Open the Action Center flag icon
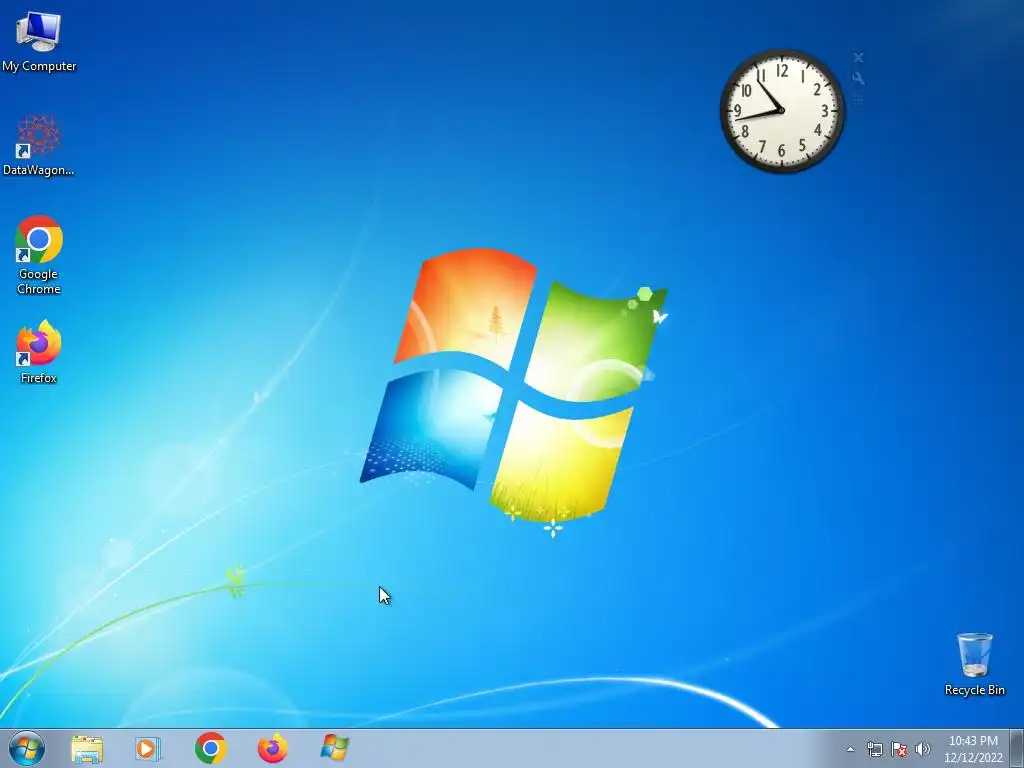Image resolution: width=1024 pixels, height=768 pixels. click(x=899, y=749)
